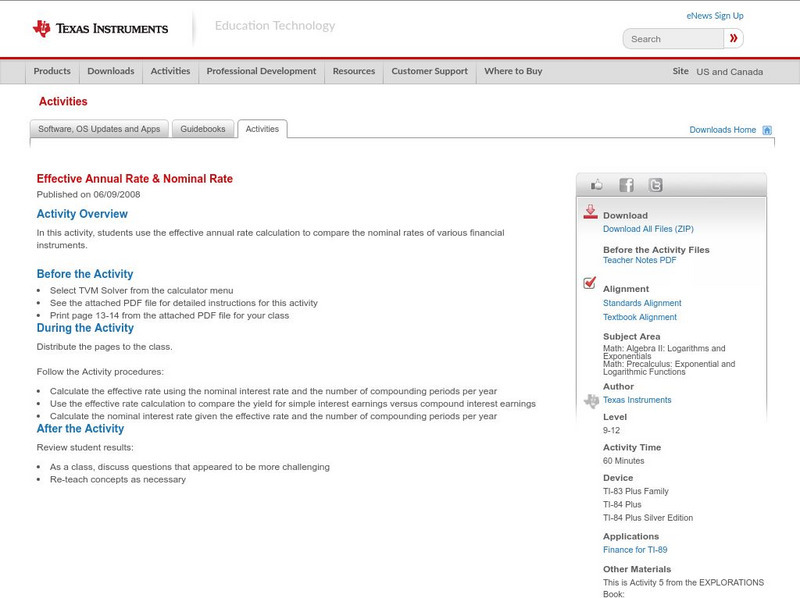The height and width of the screenshot is (598, 800).
Task: Click Download All Files (ZIP) link
Action: point(648,229)
